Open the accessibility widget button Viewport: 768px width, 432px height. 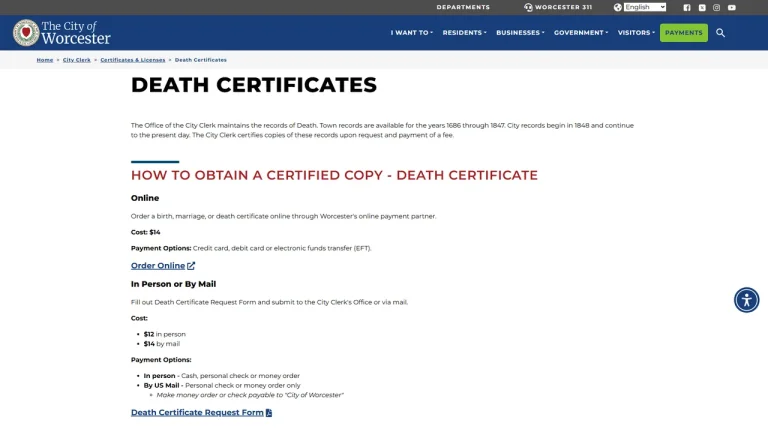(x=746, y=300)
